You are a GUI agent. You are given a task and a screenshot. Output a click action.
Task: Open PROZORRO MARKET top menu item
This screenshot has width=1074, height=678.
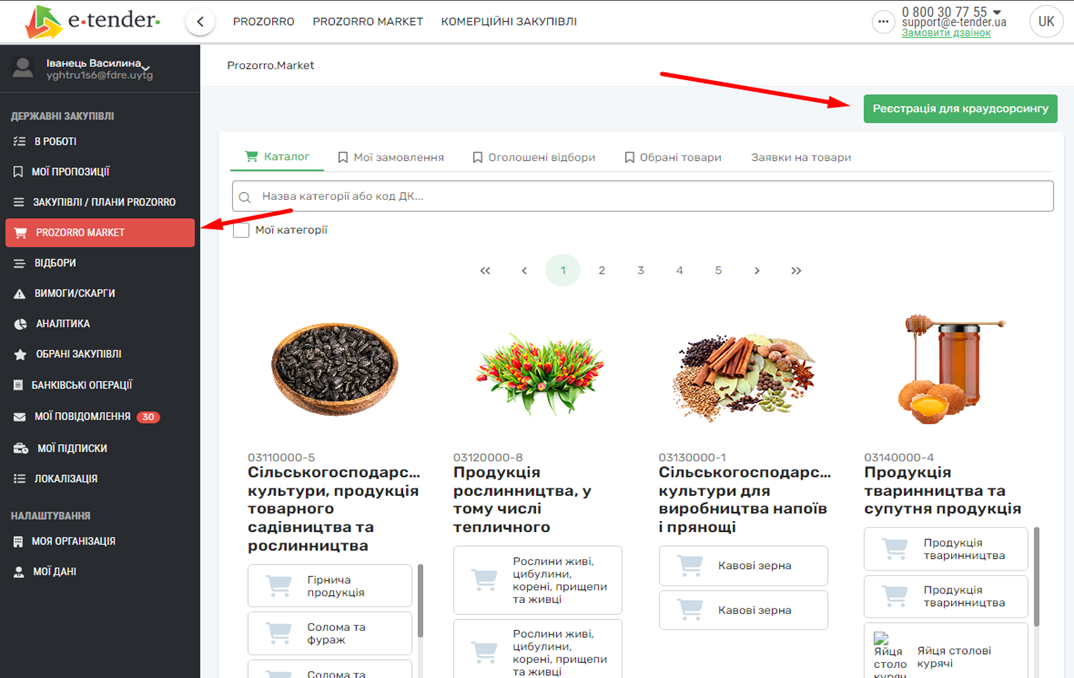pyautogui.click(x=368, y=22)
